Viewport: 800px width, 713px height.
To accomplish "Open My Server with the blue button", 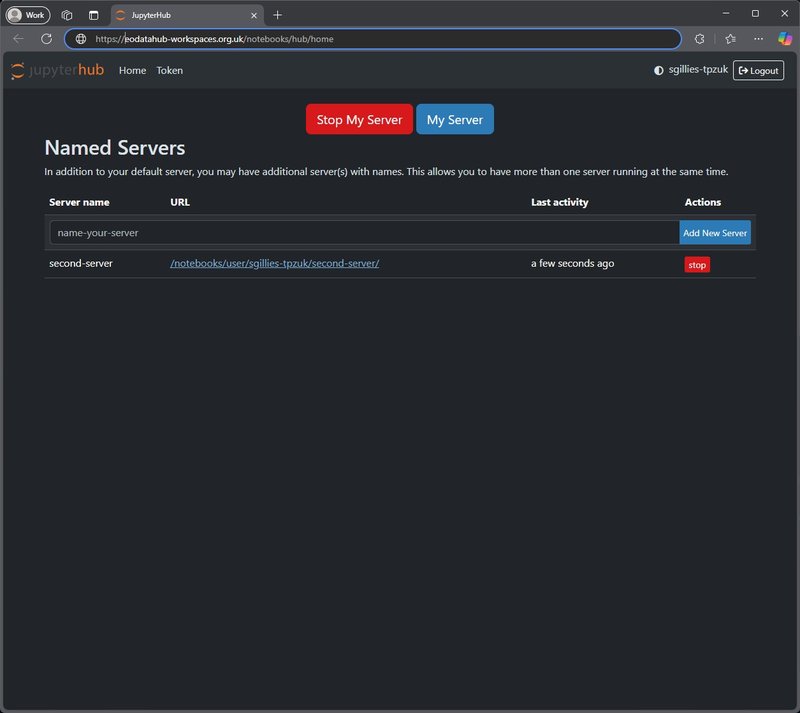I will click(454, 120).
